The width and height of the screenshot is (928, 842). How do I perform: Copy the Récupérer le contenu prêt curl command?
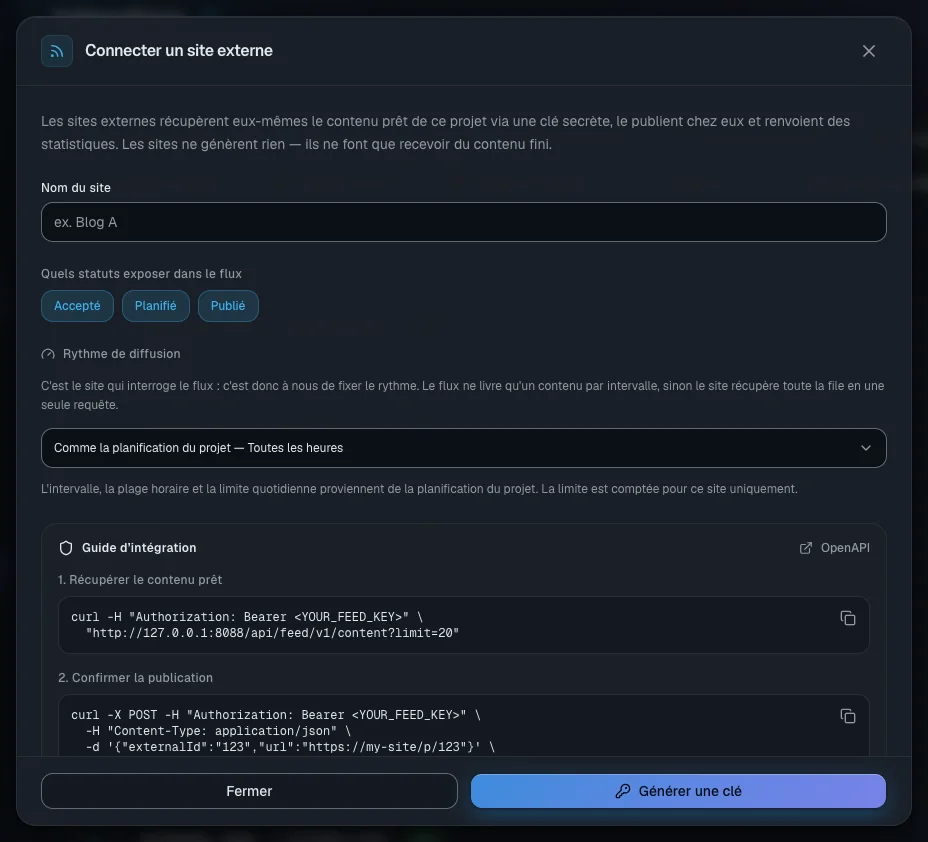[x=848, y=618]
